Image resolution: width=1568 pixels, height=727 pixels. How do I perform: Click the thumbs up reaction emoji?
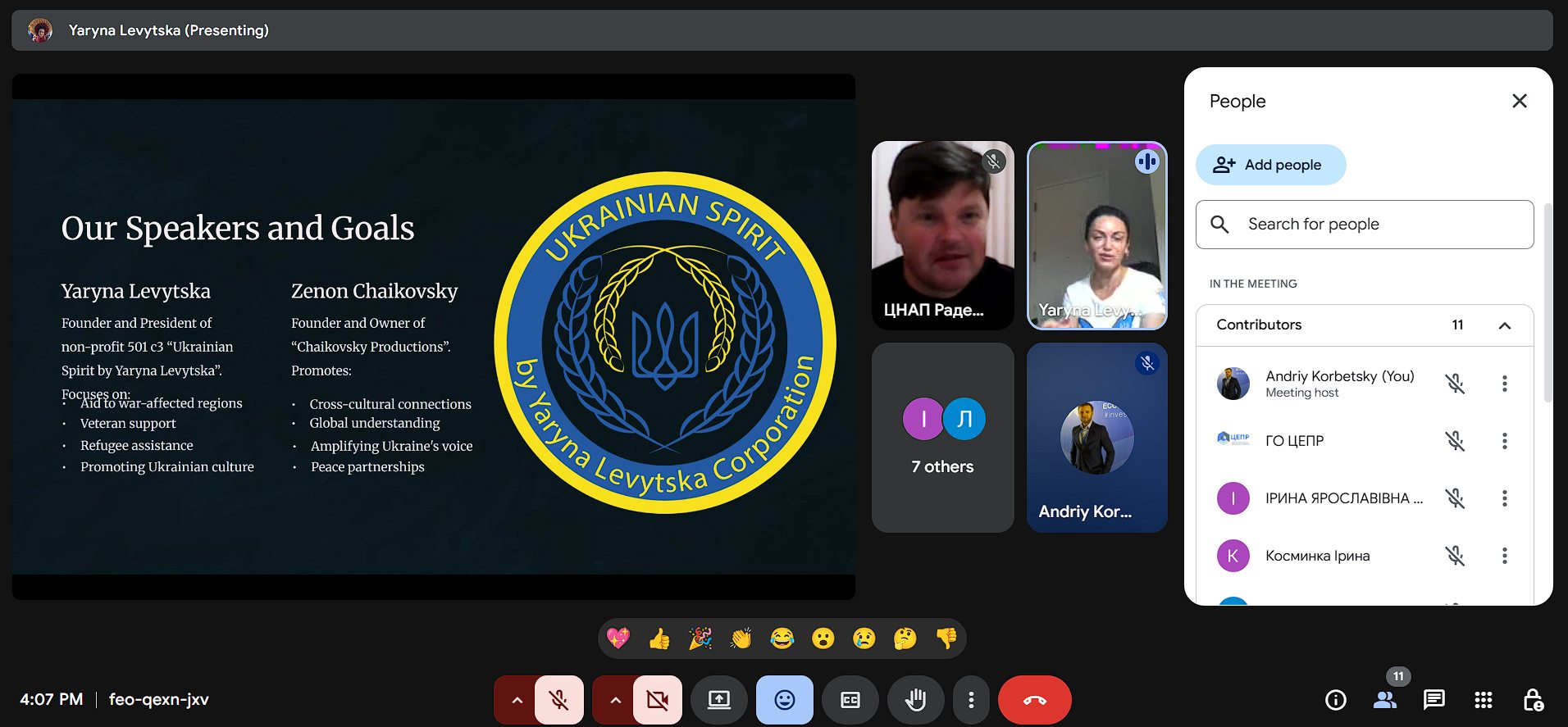[x=659, y=638]
